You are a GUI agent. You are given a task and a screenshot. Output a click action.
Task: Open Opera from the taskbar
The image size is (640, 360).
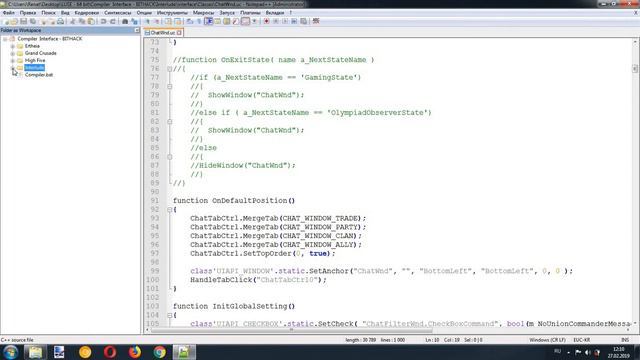(x=110, y=352)
